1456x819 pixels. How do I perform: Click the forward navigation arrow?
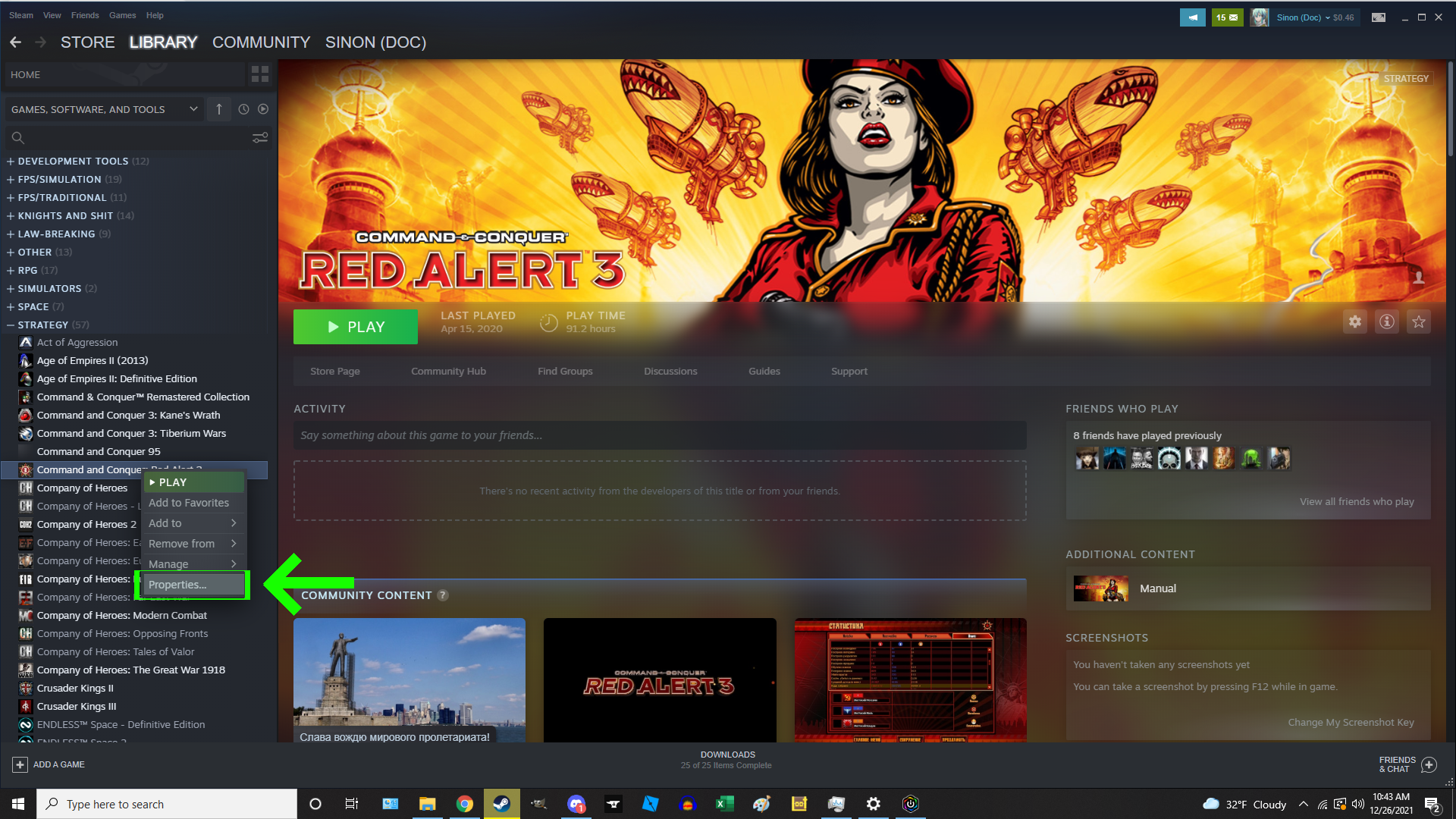(40, 42)
